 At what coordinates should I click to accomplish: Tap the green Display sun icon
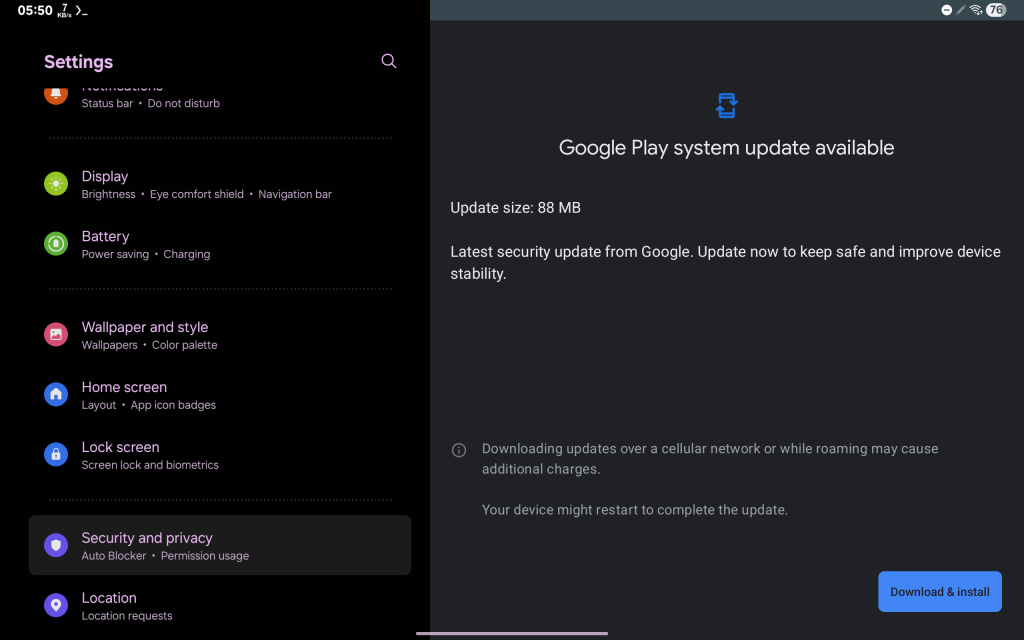coord(56,184)
